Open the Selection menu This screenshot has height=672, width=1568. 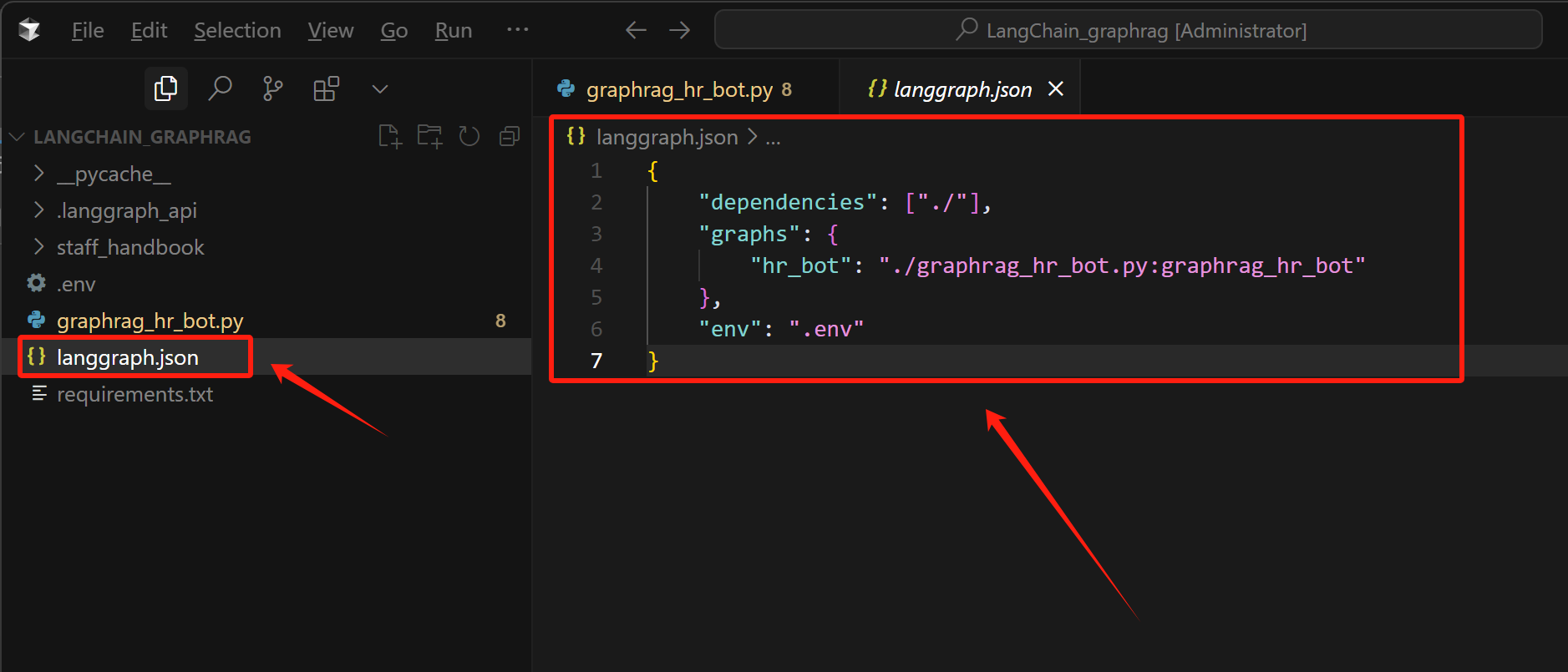tap(237, 31)
